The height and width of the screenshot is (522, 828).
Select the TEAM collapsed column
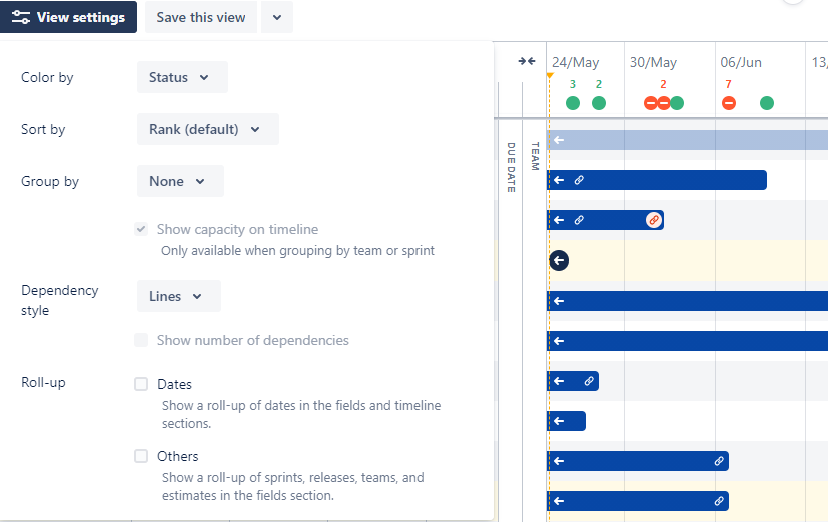535,156
